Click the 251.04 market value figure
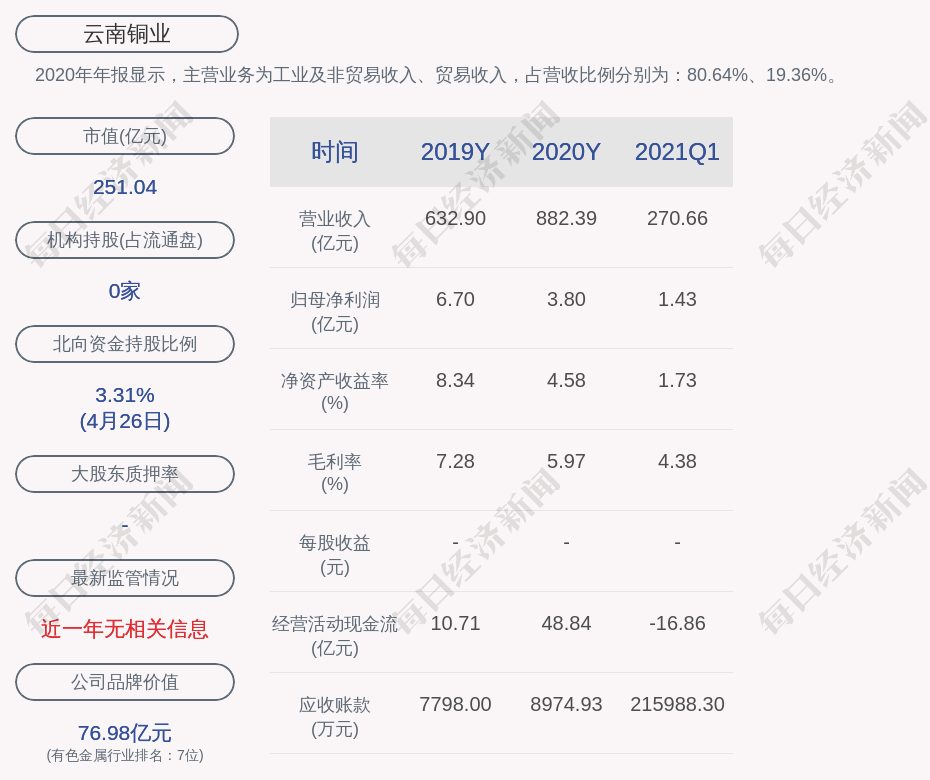 [125, 187]
